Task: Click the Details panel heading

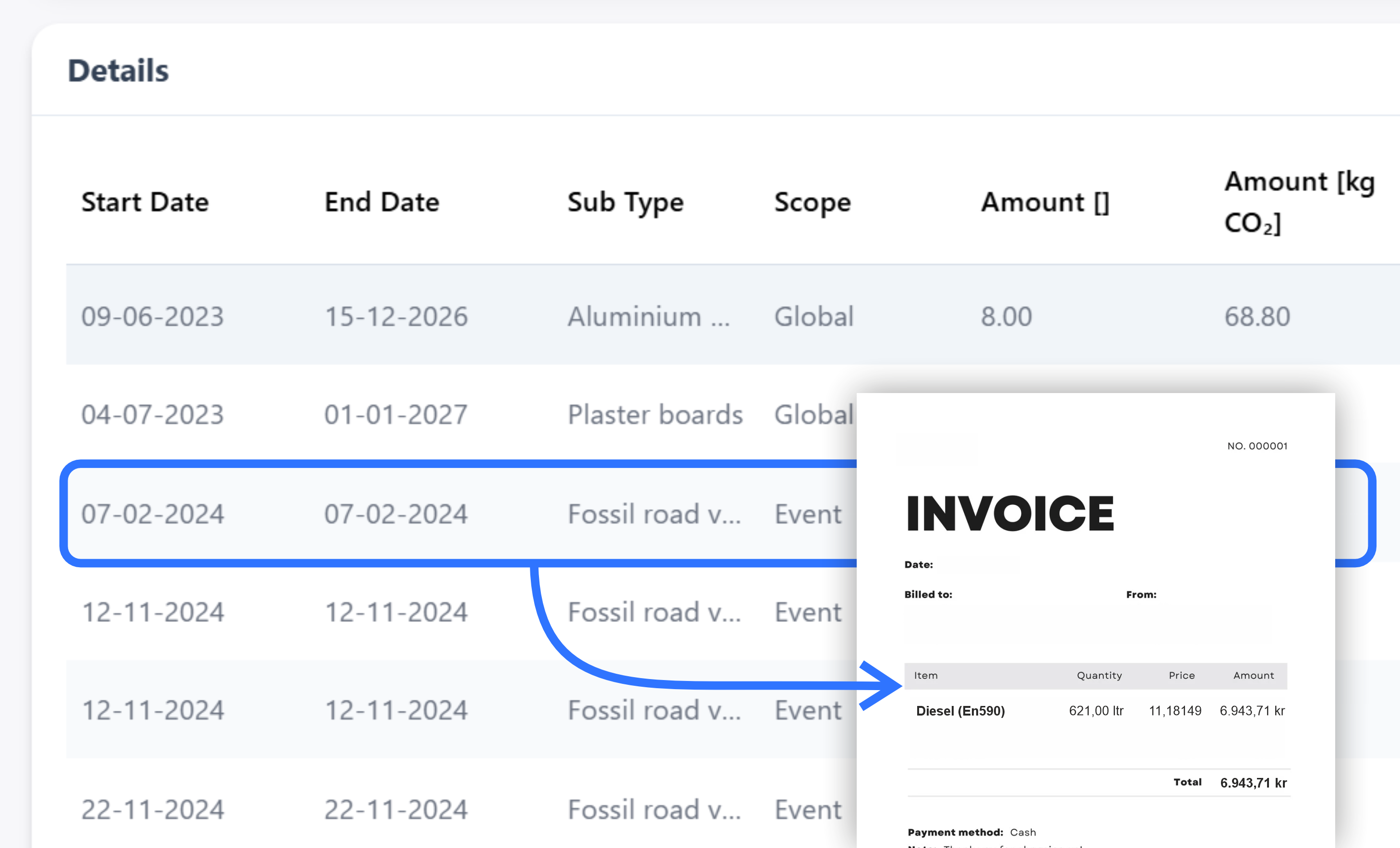Action: click(118, 71)
